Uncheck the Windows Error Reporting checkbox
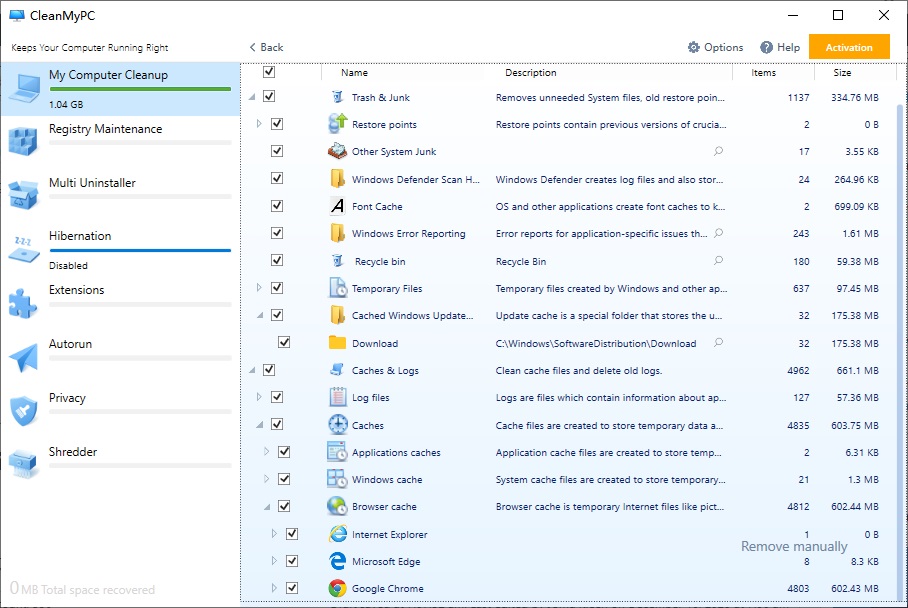Viewport: 908px width, 608px height. point(277,233)
